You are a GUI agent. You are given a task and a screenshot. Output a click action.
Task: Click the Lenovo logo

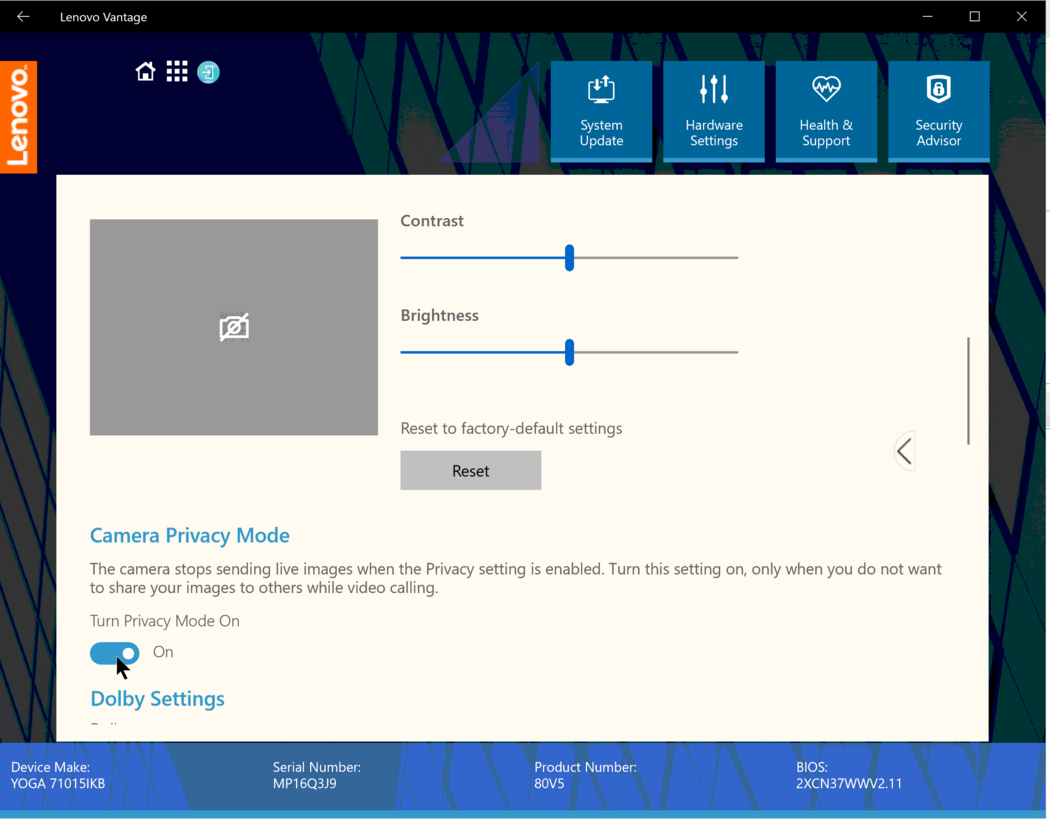point(18,116)
